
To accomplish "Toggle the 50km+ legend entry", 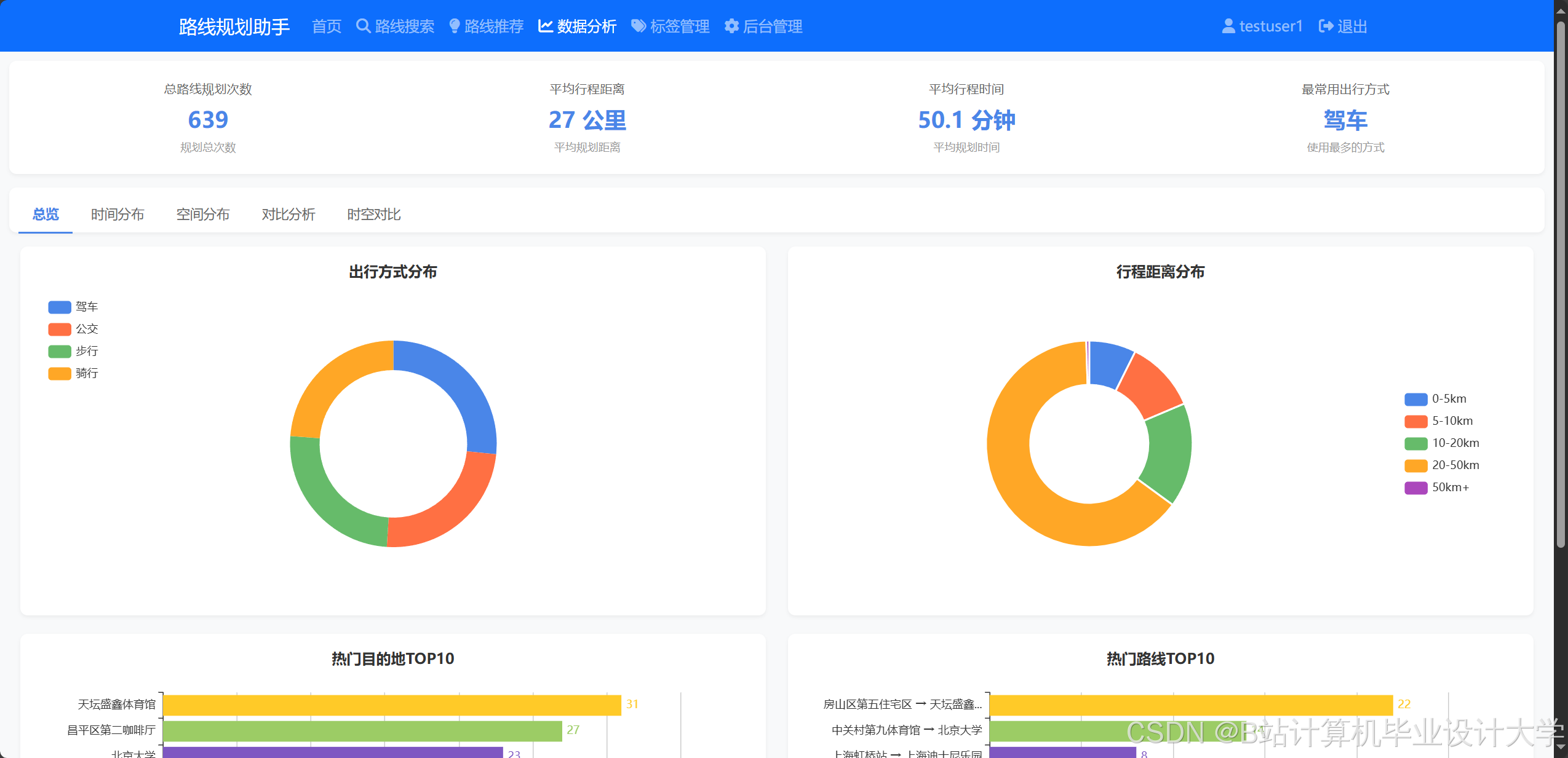I will pos(1415,488).
